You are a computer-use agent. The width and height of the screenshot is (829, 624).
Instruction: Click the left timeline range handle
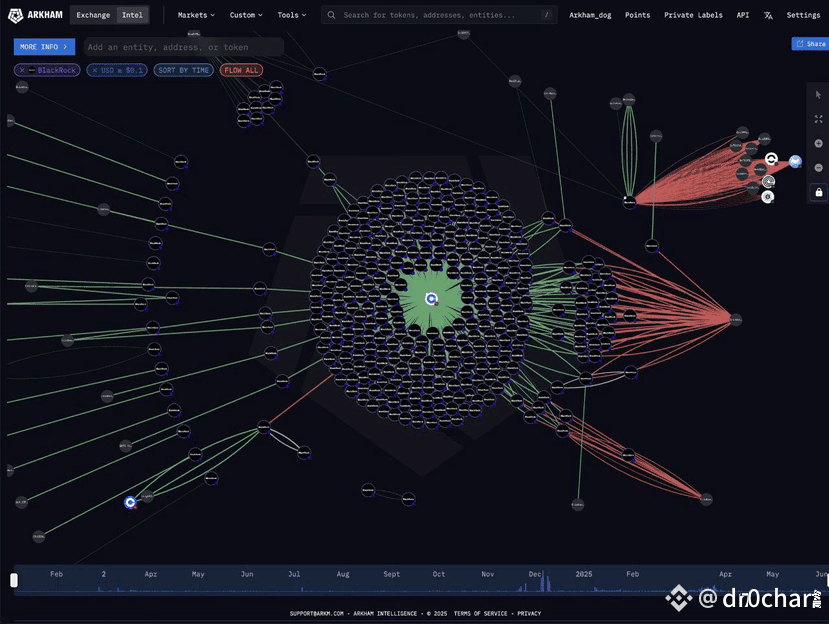pyautogui.click(x=14, y=580)
